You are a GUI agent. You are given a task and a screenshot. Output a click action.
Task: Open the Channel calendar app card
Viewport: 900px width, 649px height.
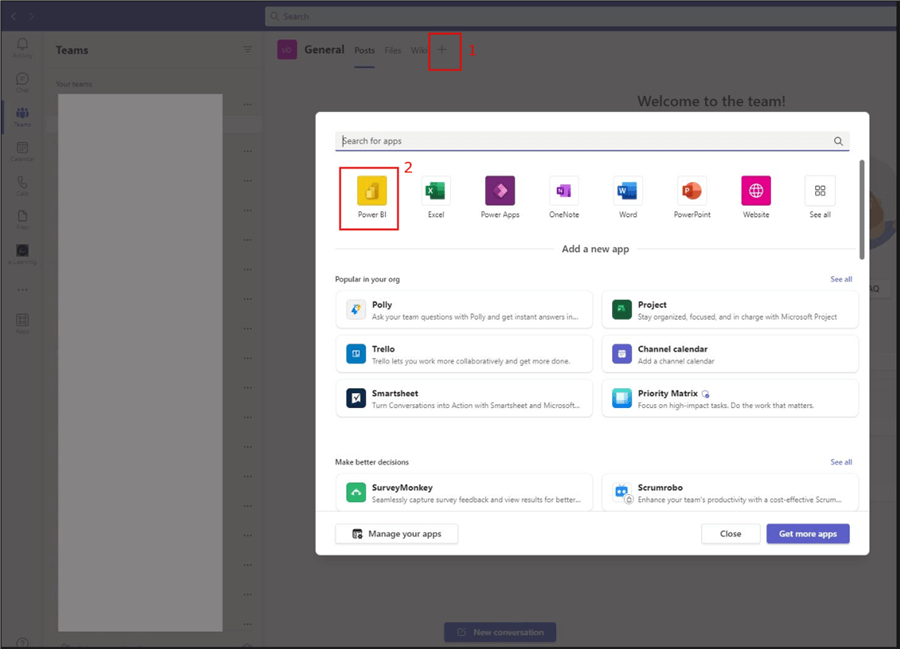tap(730, 354)
